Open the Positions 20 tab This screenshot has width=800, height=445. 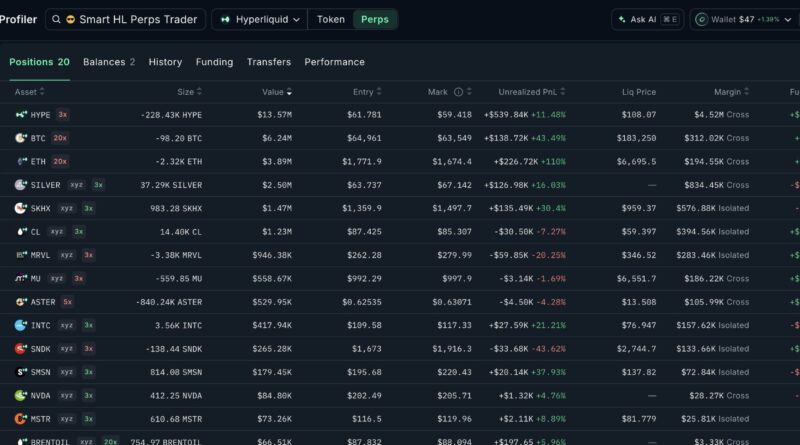pos(39,62)
